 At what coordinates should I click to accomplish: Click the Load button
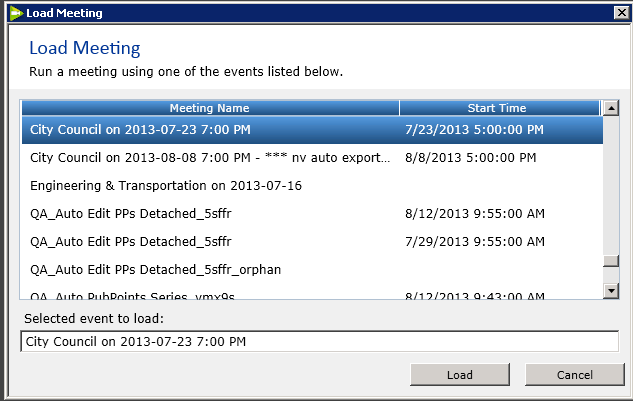coord(460,375)
